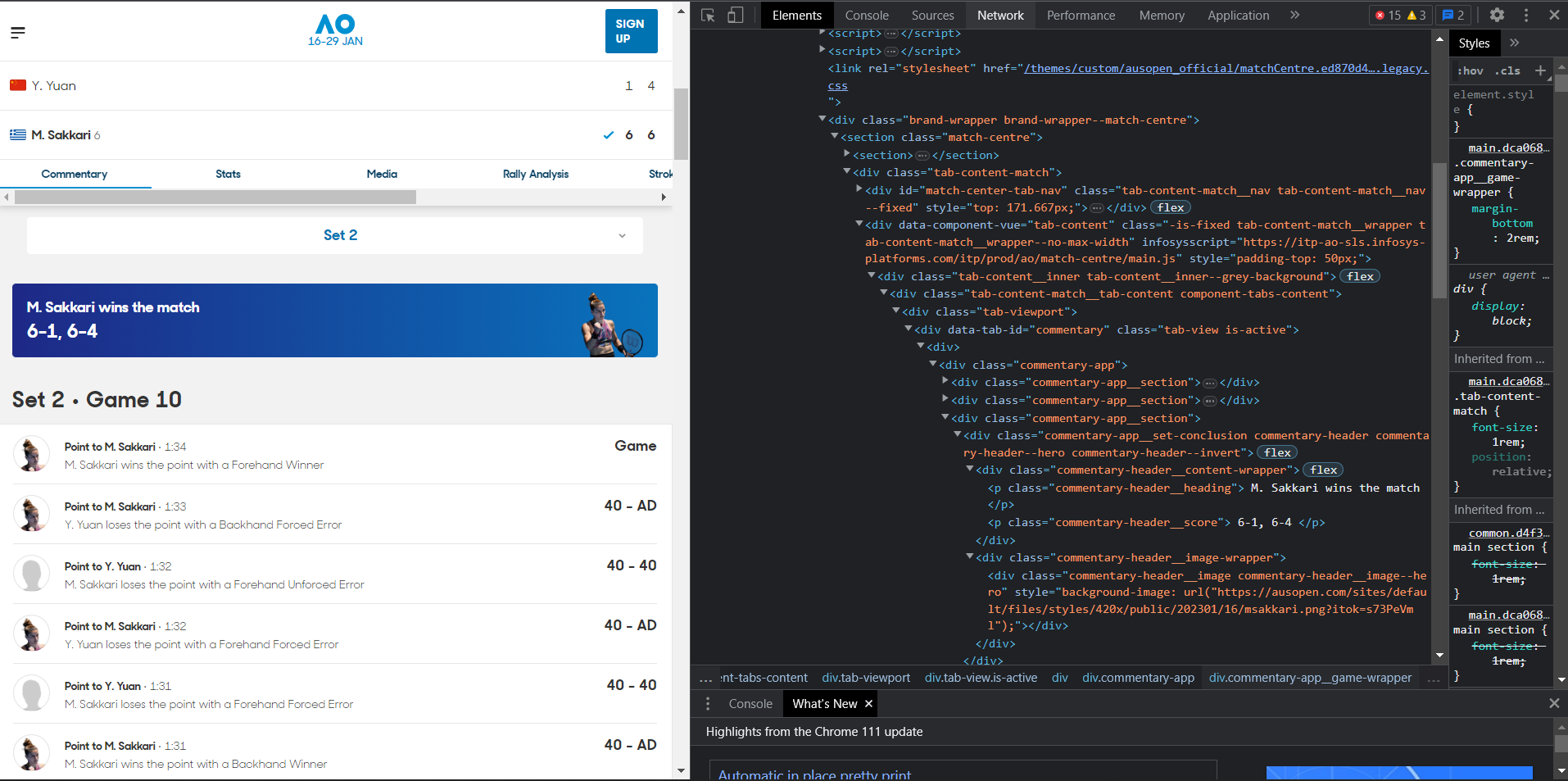Show more DevTools tabs chevron
Viewport: 1568px width, 781px height.
tap(1294, 15)
